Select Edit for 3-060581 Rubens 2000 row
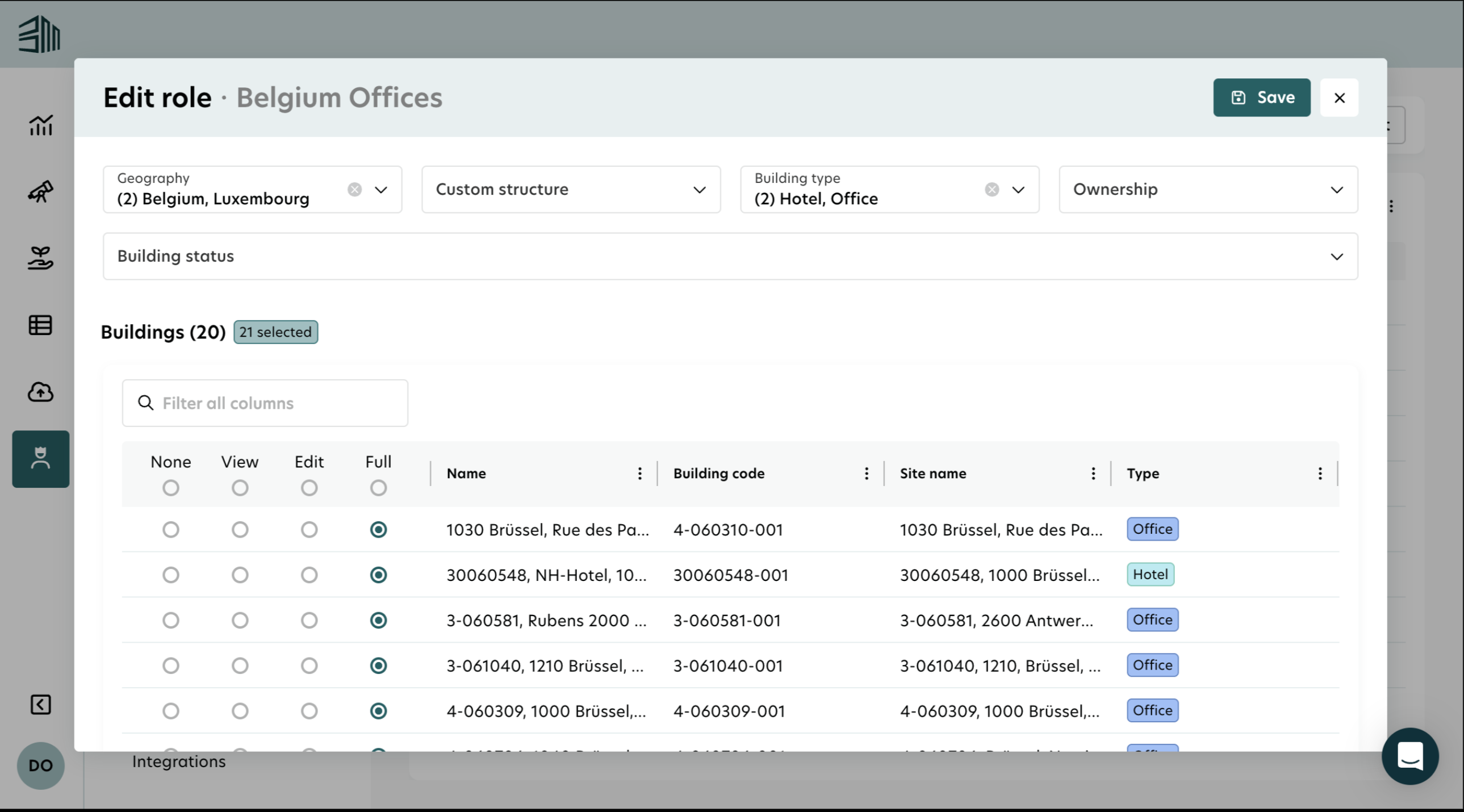 pyautogui.click(x=309, y=620)
